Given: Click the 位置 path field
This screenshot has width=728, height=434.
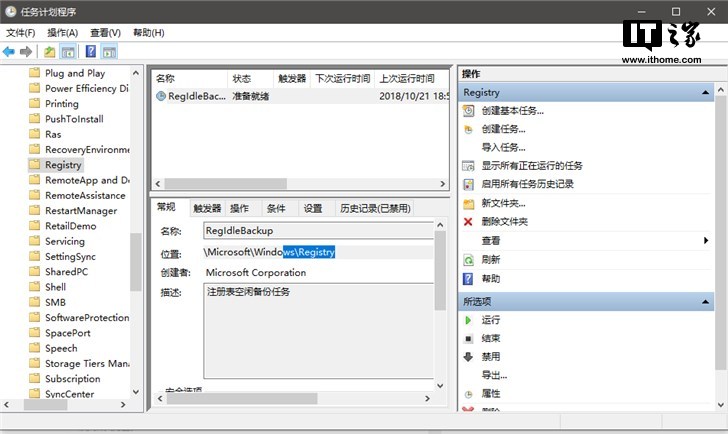Looking at the screenshot, I should tap(318, 252).
